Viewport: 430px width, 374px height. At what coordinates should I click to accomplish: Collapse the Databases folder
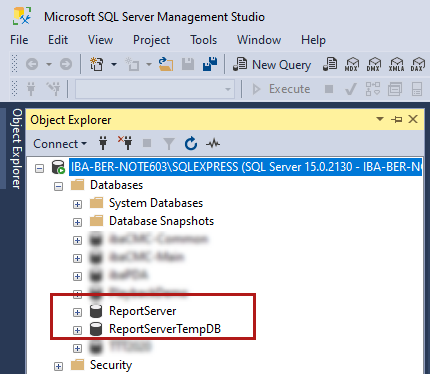(x=58, y=186)
